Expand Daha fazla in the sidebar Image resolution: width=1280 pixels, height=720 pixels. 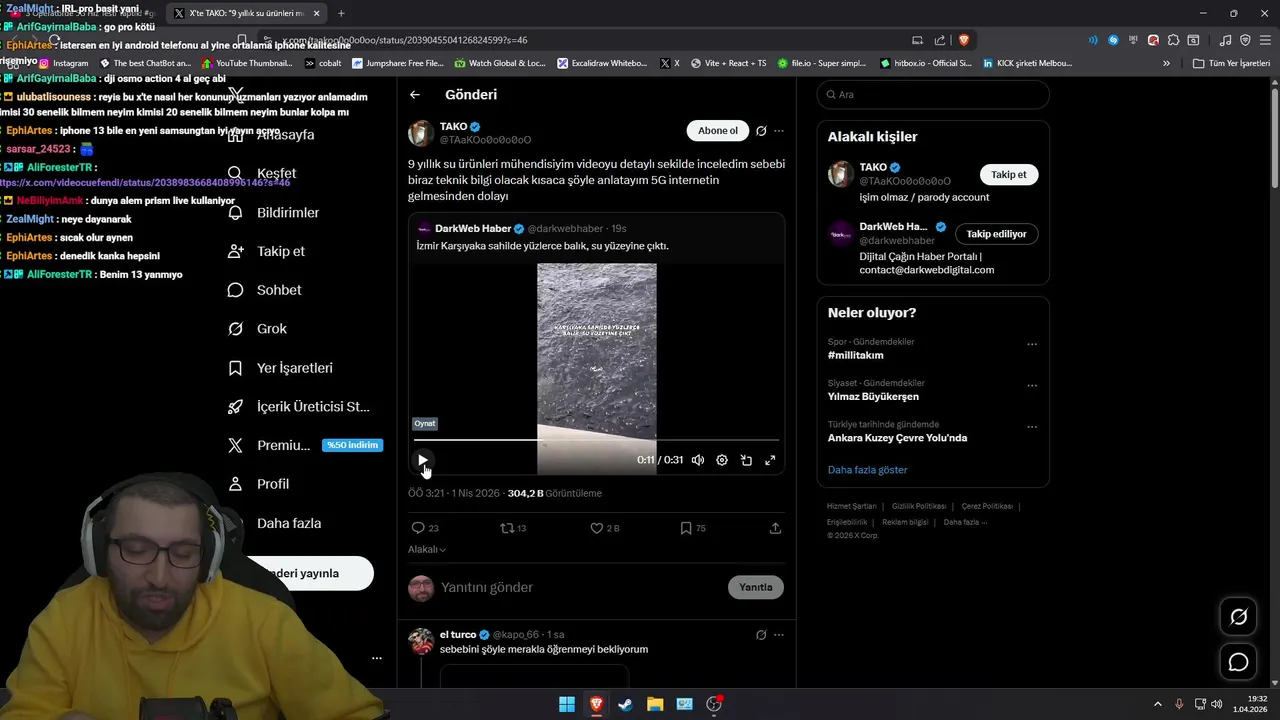click(x=274, y=523)
